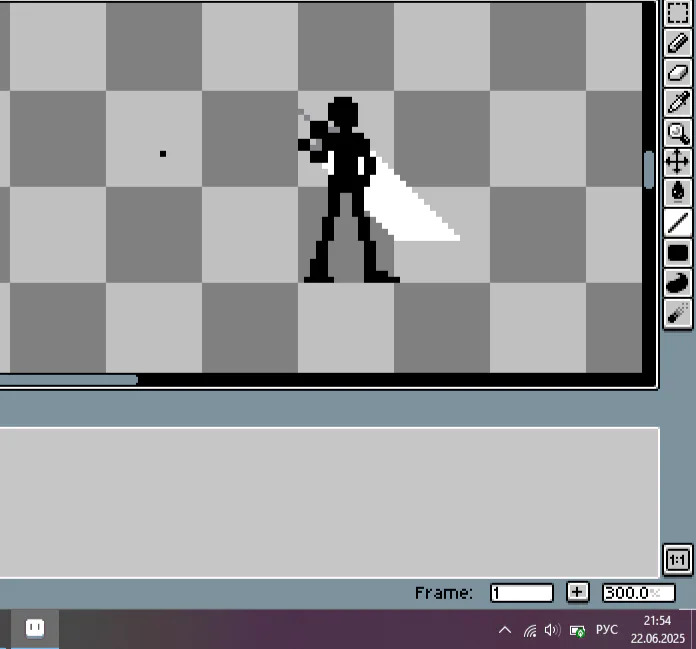This screenshot has height=649, width=696.
Task: Click the Frame number input field
Action: click(522, 593)
